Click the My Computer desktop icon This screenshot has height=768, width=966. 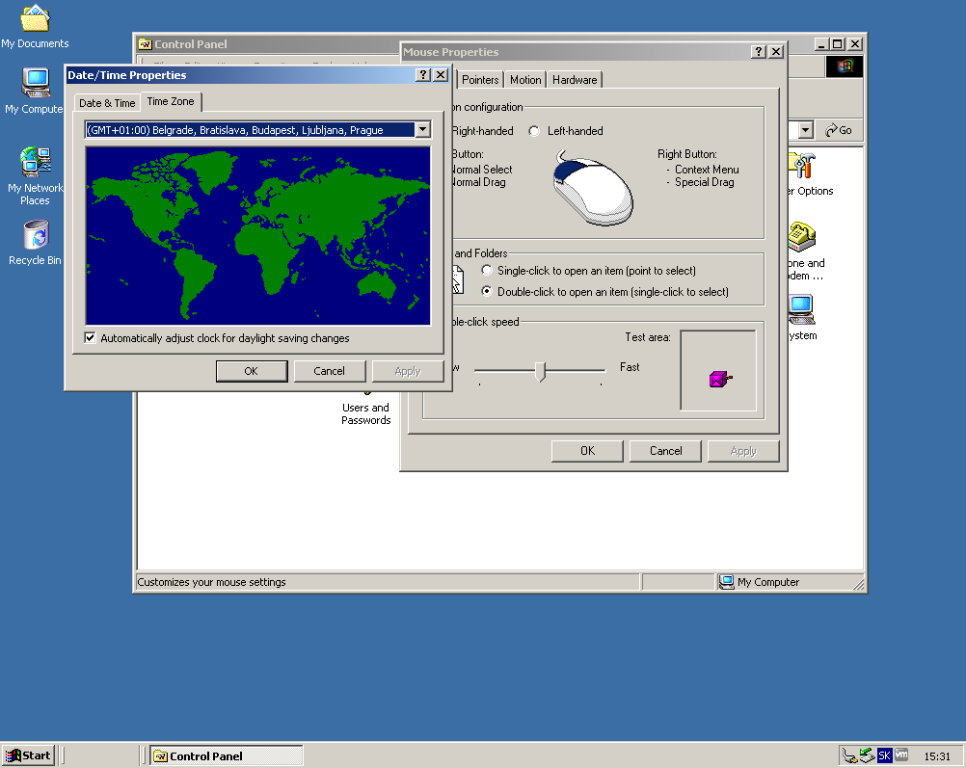(x=35, y=82)
